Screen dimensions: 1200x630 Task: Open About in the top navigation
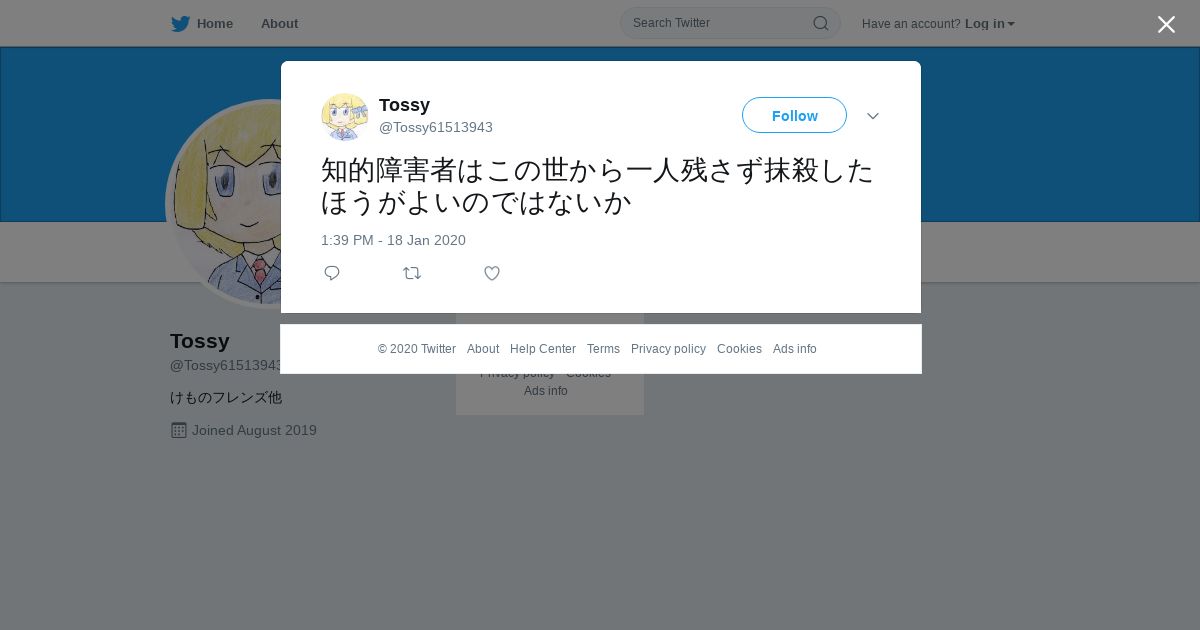279,23
